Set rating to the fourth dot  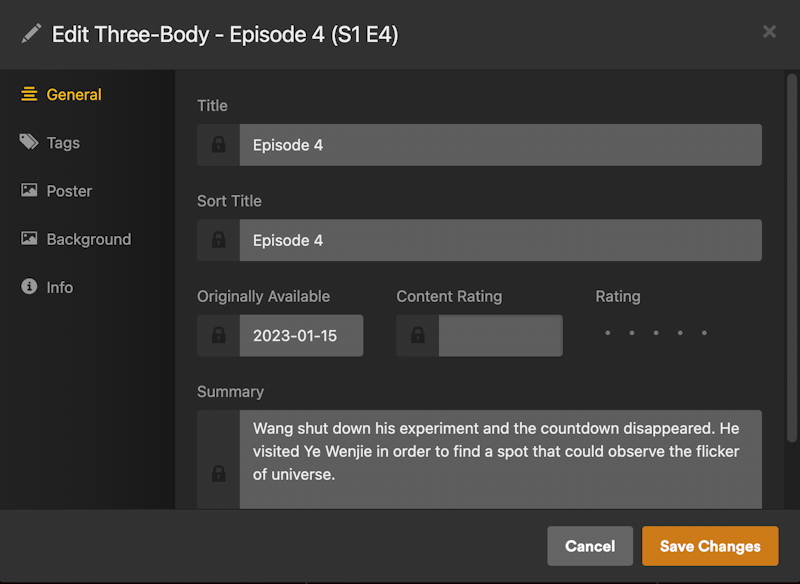[680, 333]
